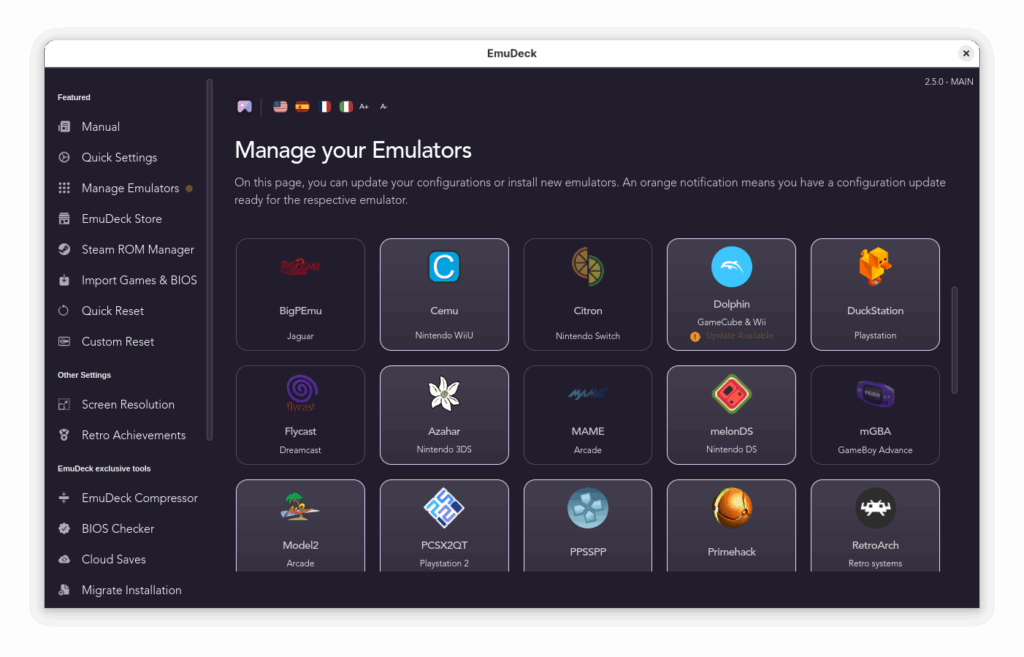Open the DuckStation Playstation card
Image resolution: width=1024 pixels, height=657 pixels.
pos(875,295)
